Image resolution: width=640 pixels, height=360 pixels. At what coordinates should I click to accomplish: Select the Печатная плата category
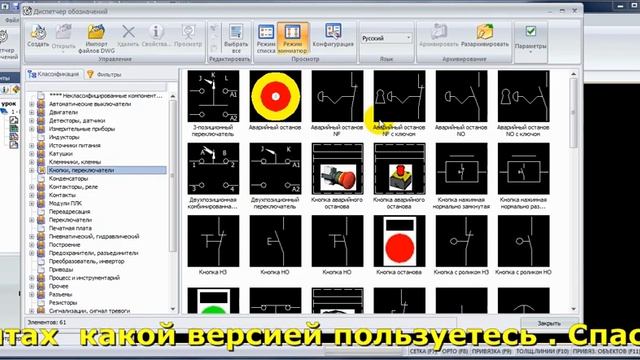(70, 228)
